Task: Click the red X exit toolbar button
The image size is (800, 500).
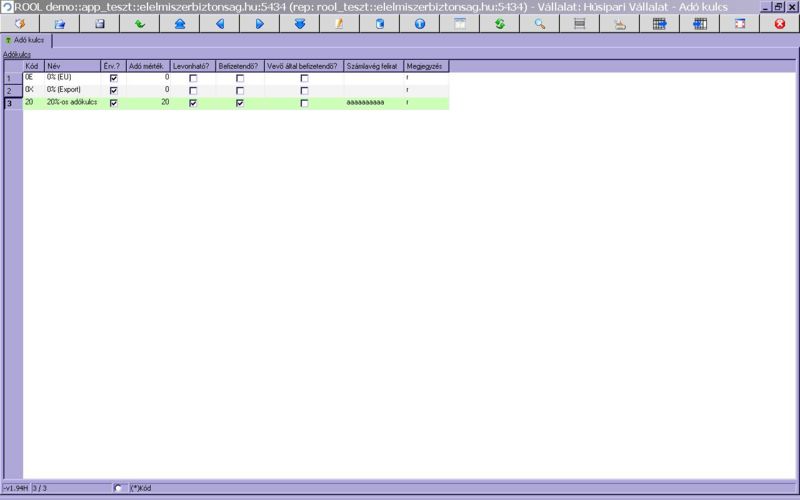Action: coord(779,23)
